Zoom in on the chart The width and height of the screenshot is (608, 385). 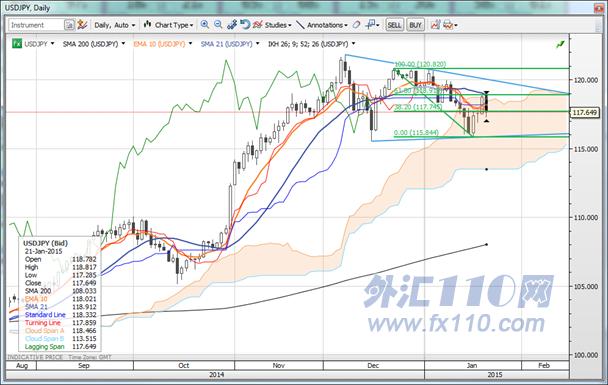tap(205, 25)
